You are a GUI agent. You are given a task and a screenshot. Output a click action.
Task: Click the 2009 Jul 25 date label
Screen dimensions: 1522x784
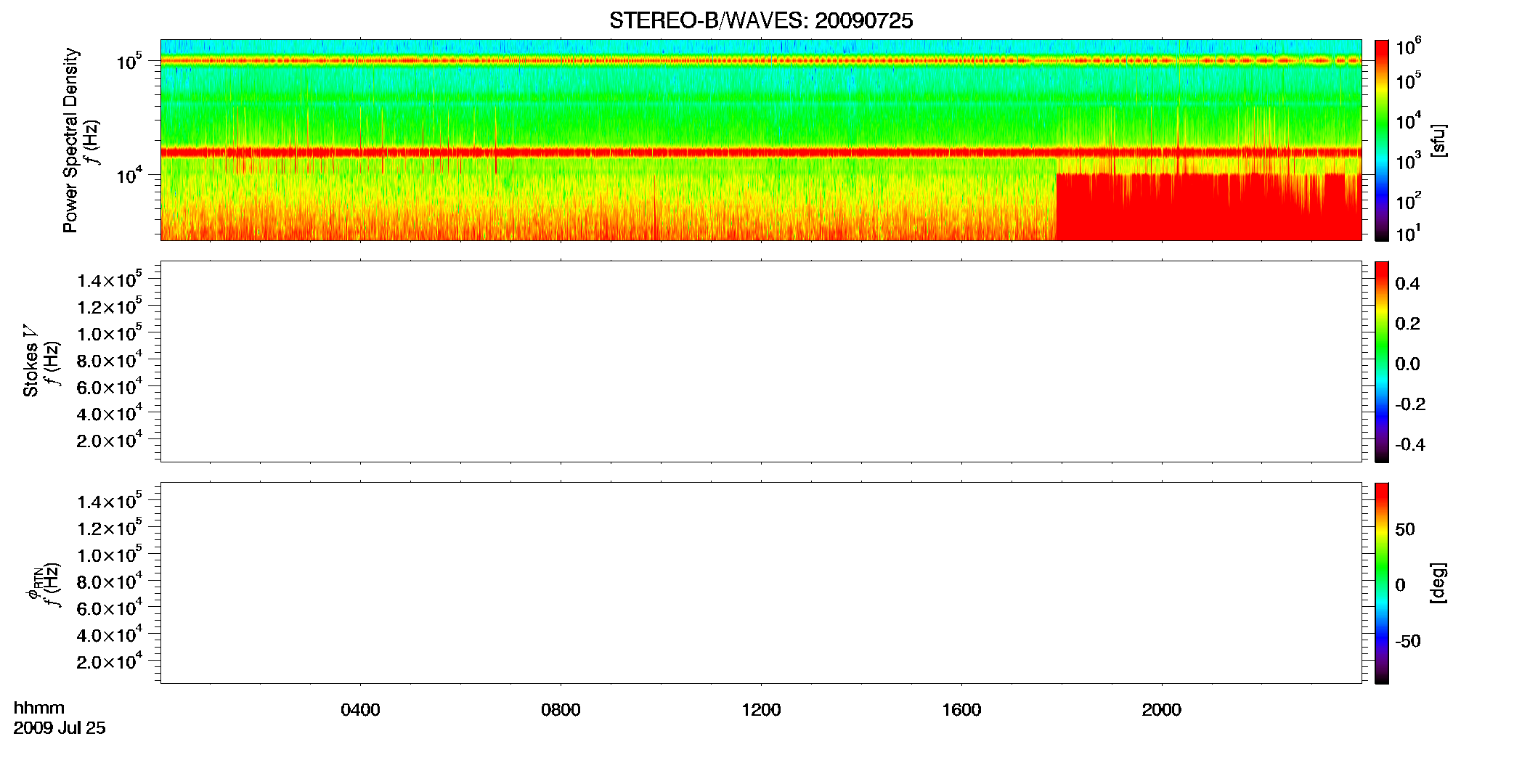click(60, 728)
